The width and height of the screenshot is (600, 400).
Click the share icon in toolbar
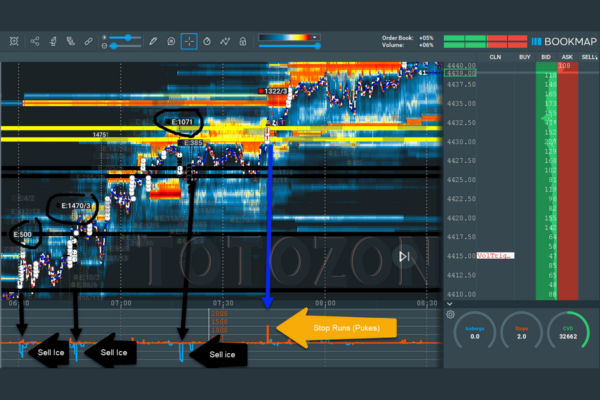click(x=36, y=41)
